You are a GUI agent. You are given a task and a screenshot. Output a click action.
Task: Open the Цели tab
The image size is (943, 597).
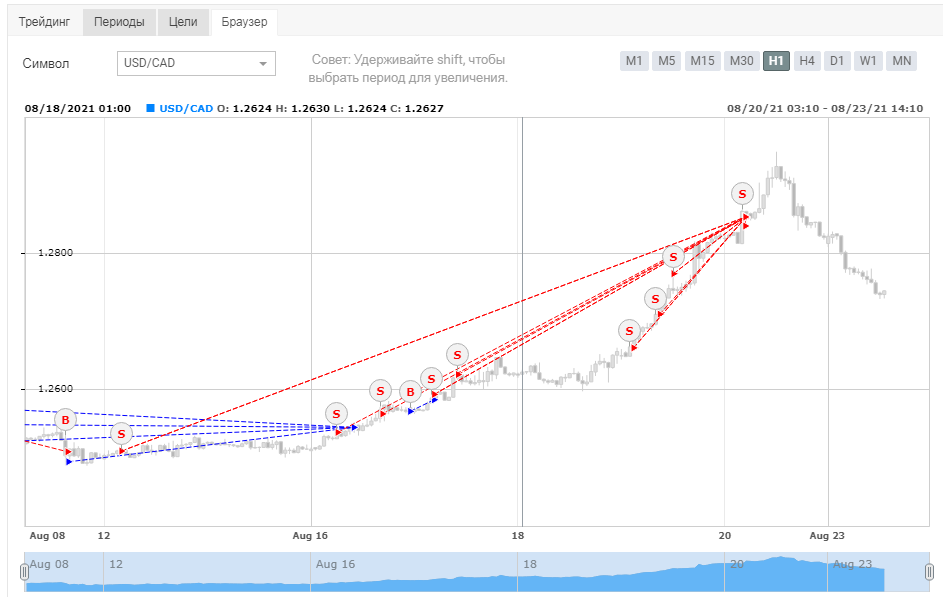pos(183,22)
